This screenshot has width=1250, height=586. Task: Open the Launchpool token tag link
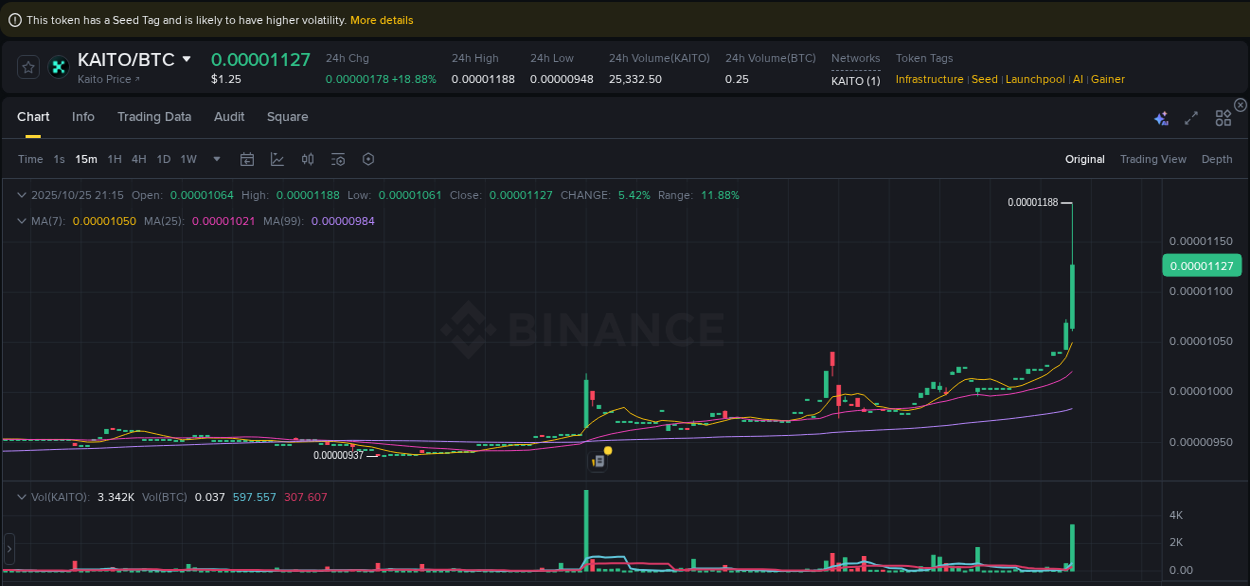1035,78
